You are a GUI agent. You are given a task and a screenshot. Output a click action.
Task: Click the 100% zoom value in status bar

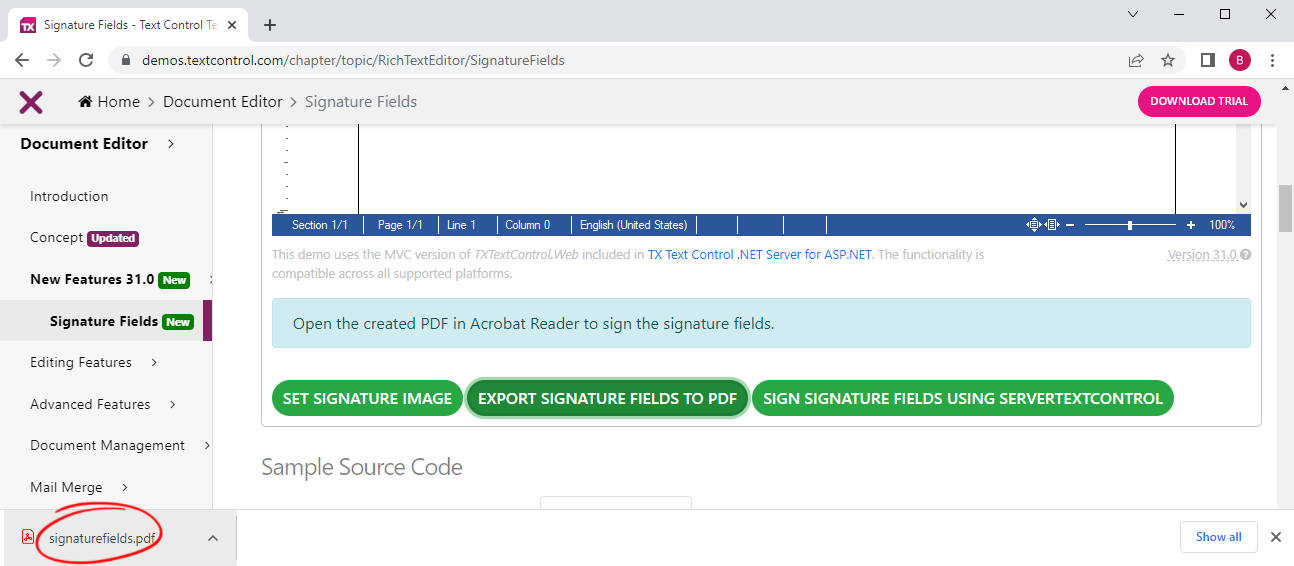pyautogui.click(x=1222, y=225)
